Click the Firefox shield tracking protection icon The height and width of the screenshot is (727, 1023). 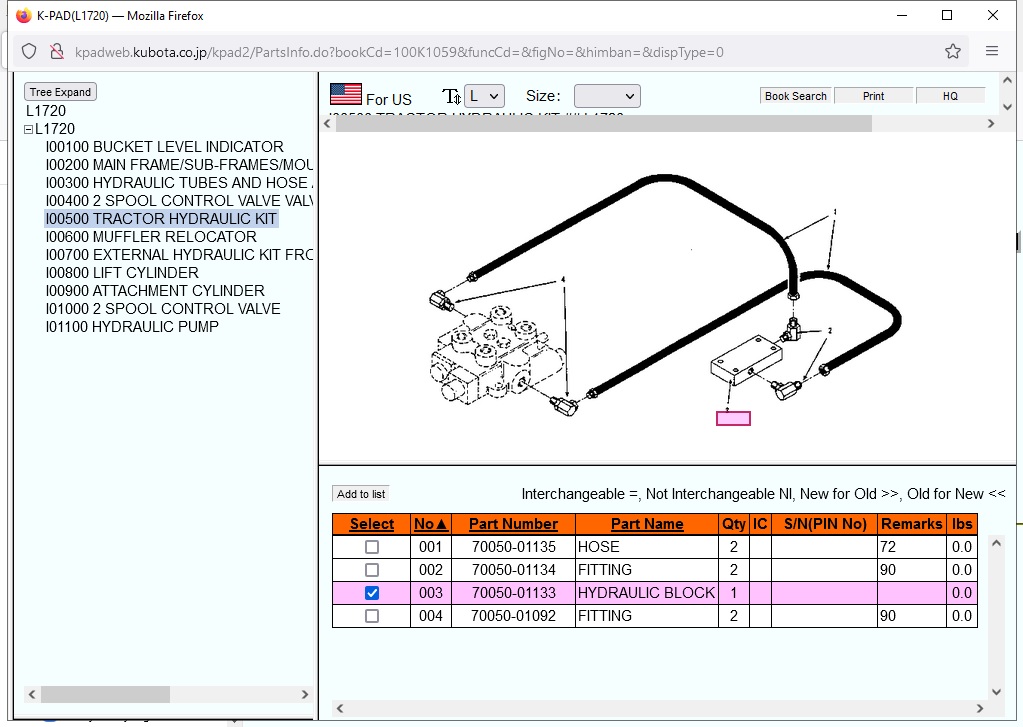pyautogui.click(x=29, y=52)
